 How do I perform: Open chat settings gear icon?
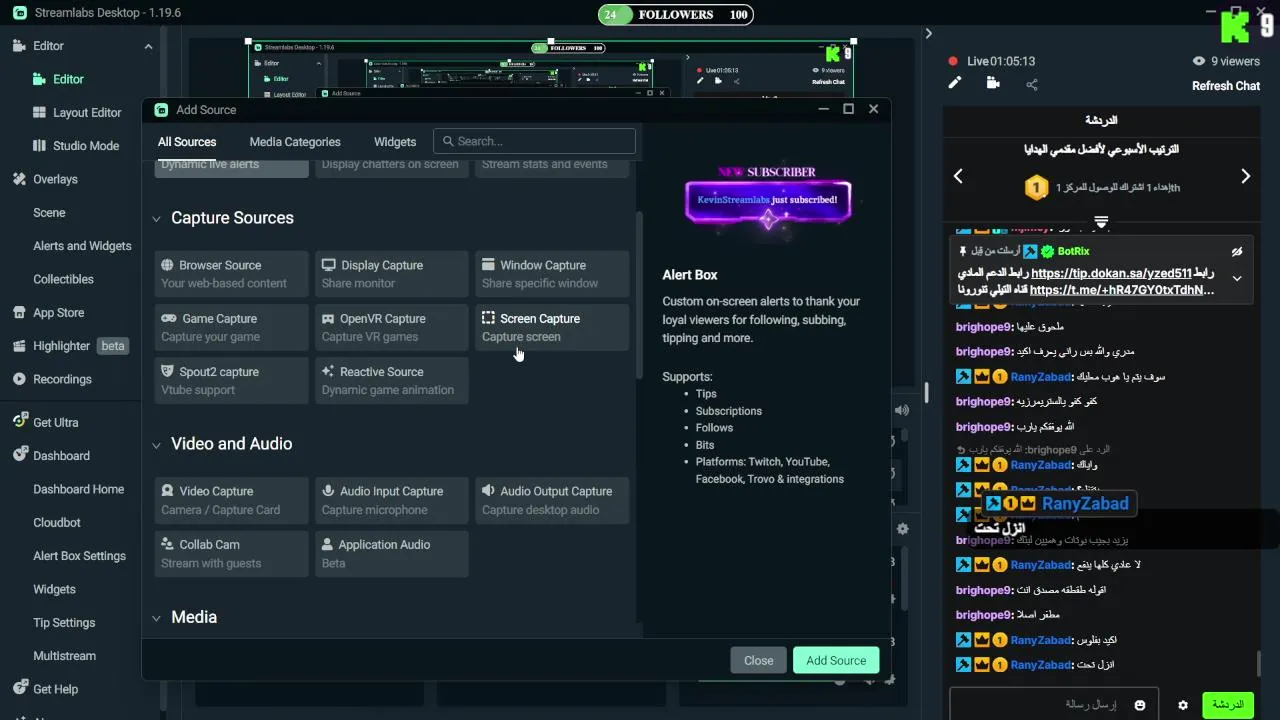point(1183,705)
